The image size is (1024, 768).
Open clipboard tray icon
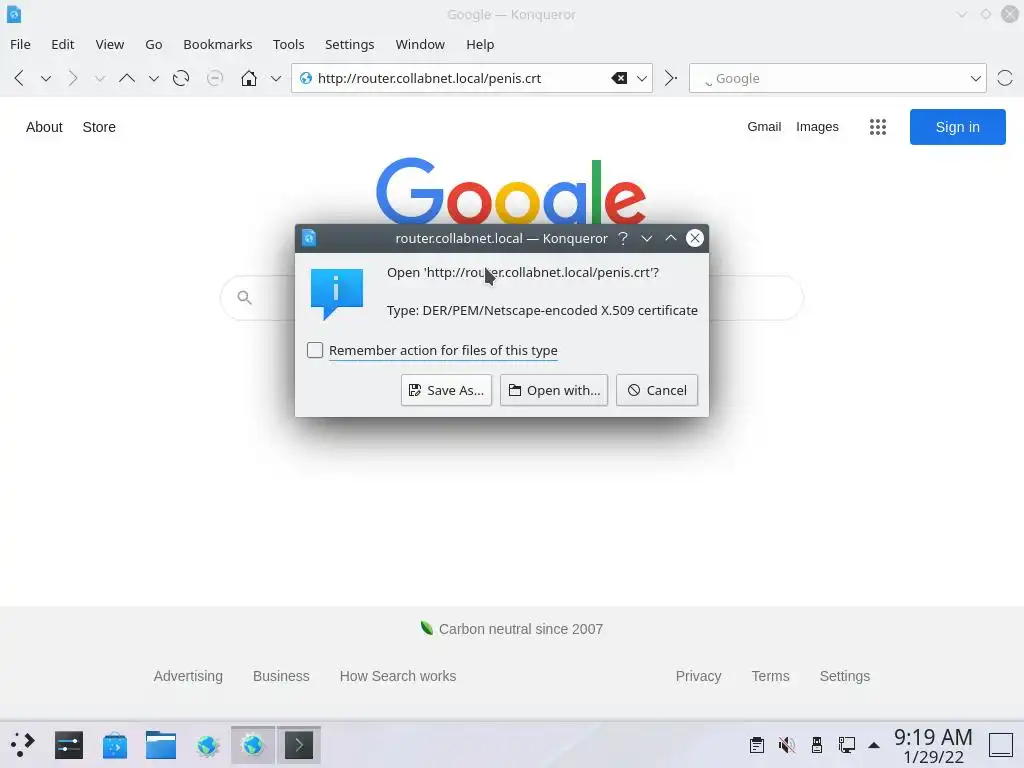click(x=757, y=745)
